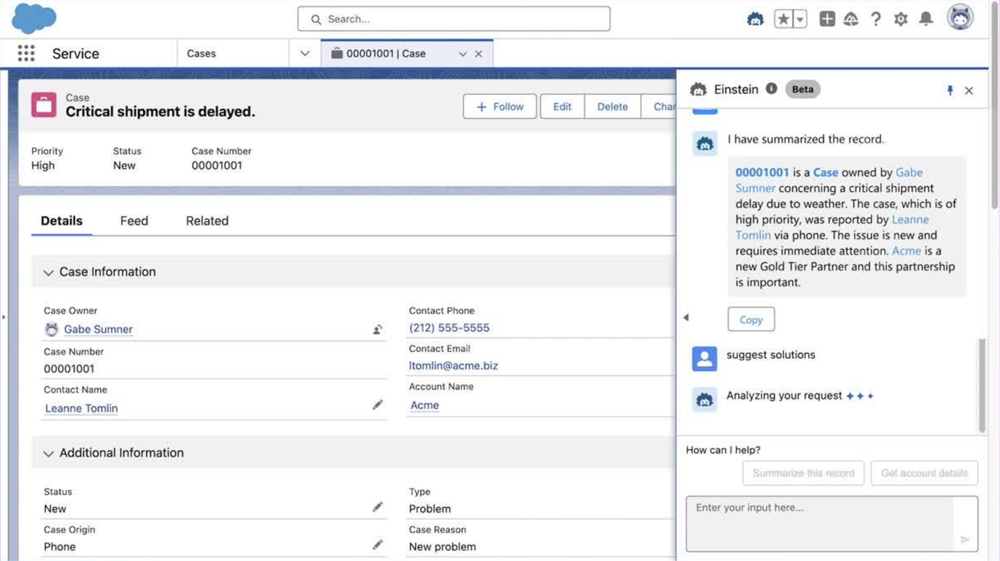Edit Case Origin with pencil icon
Screen dimensions: 1000x561
pyautogui.click(x=378, y=544)
